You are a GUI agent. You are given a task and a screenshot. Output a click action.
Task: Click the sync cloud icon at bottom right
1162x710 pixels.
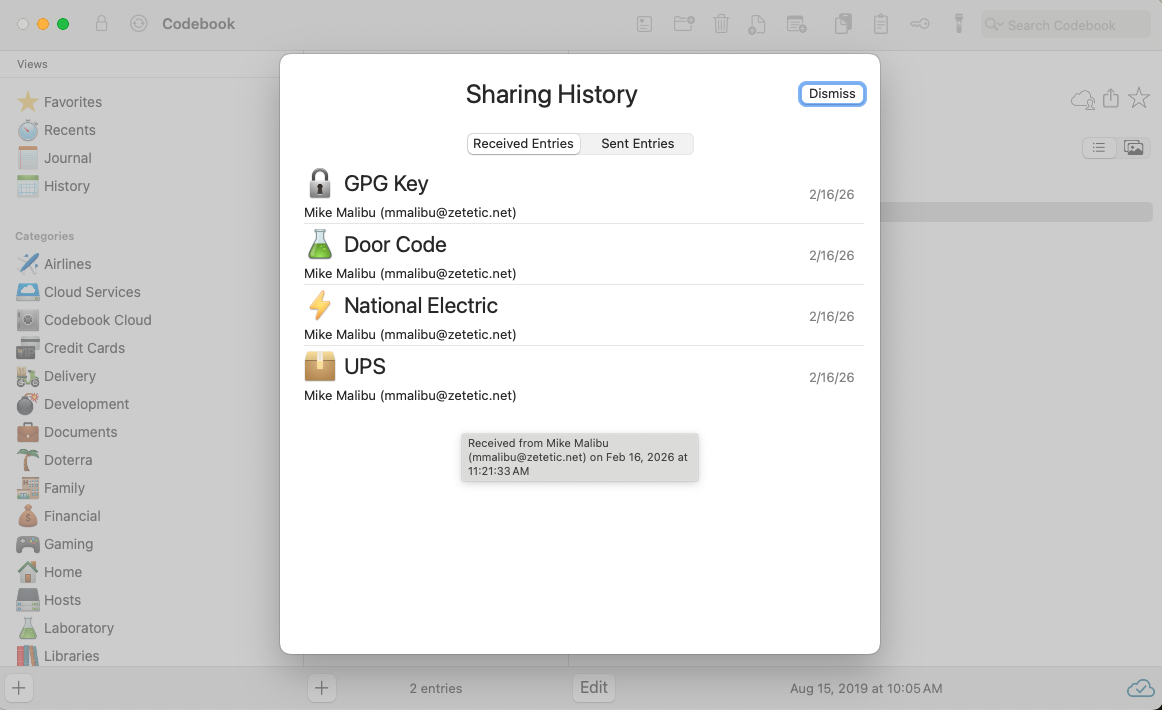click(x=1139, y=688)
